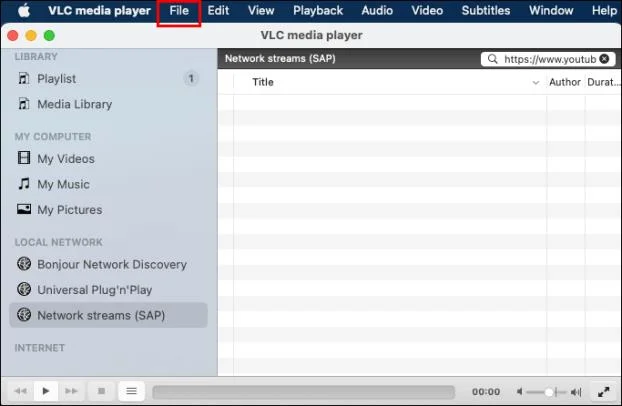Screen dimensions: 622x406
Task: Open the Edit menu
Action: point(218,10)
